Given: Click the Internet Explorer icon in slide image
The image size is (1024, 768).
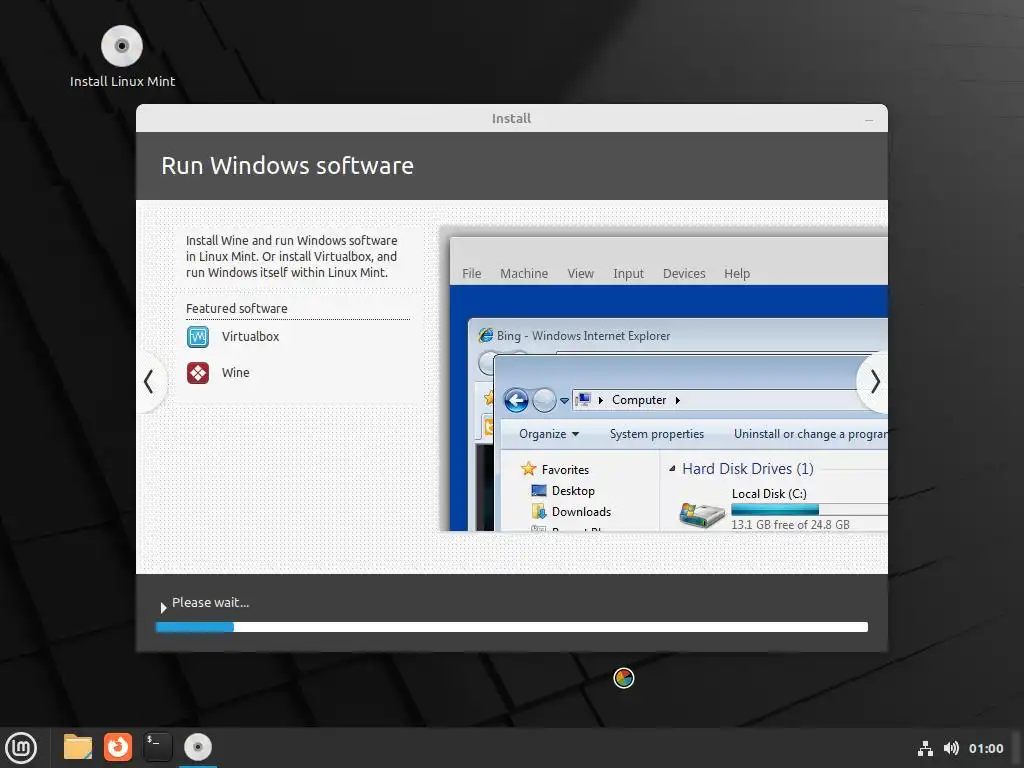Looking at the screenshot, I should pos(486,336).
